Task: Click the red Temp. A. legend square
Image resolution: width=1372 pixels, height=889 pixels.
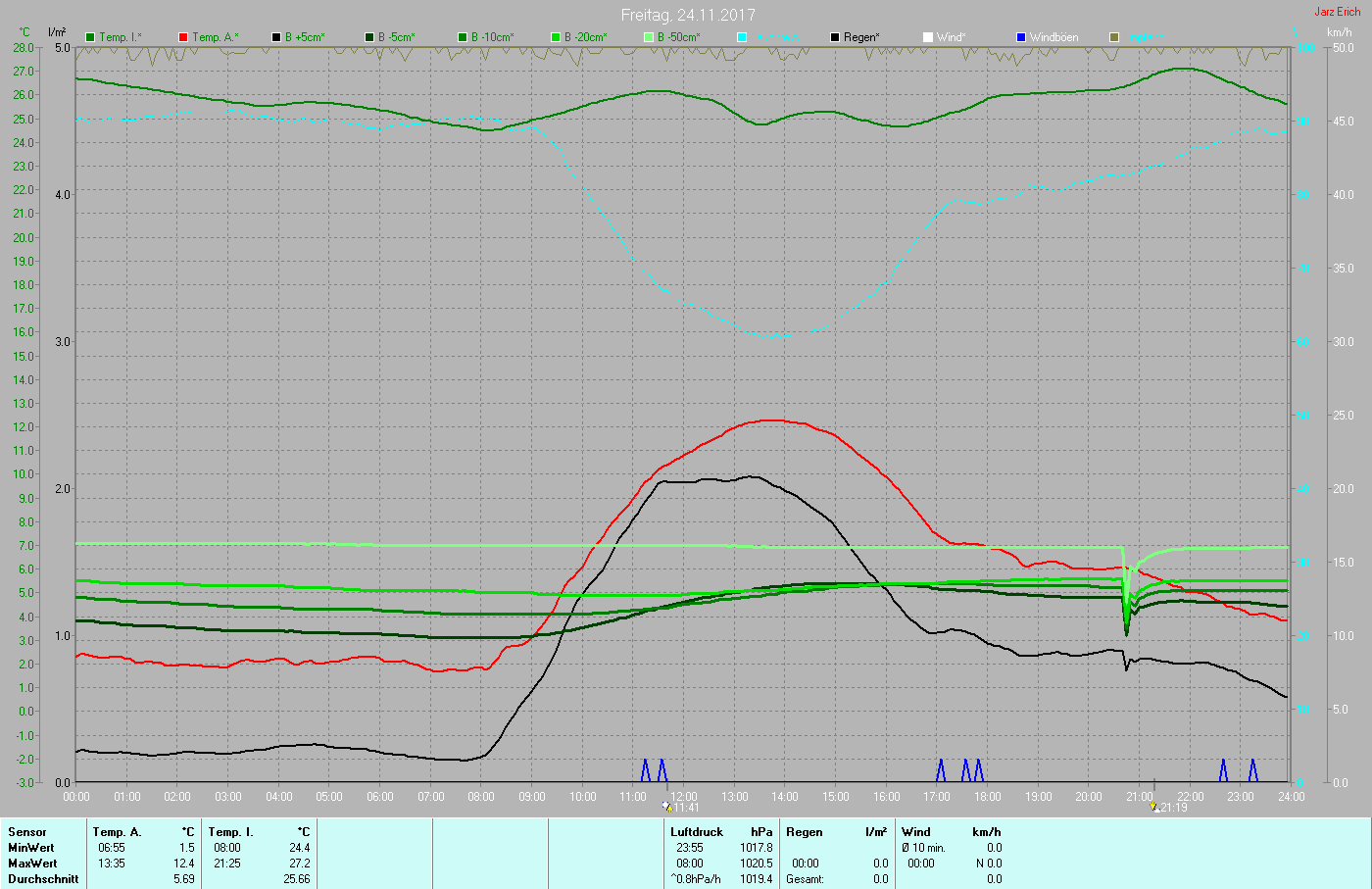Action: tap(183, 37)
